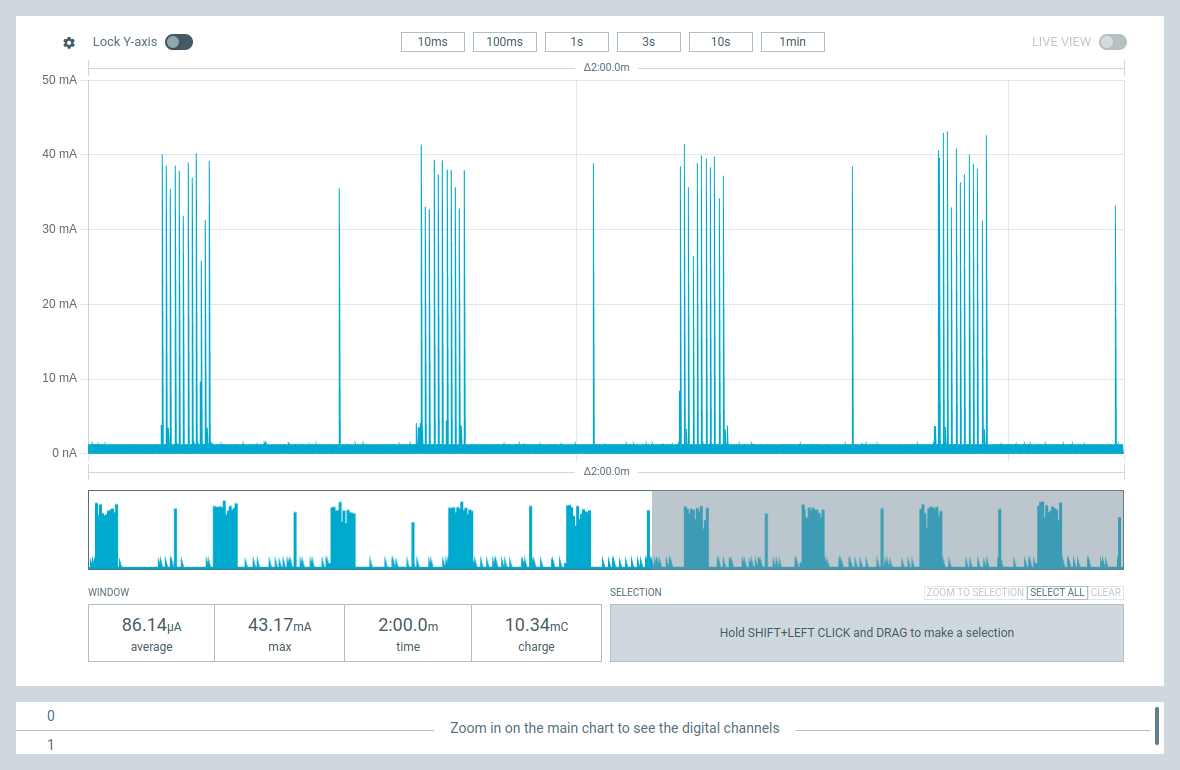Click the 2:00.0 m time readout

[408, 633]
